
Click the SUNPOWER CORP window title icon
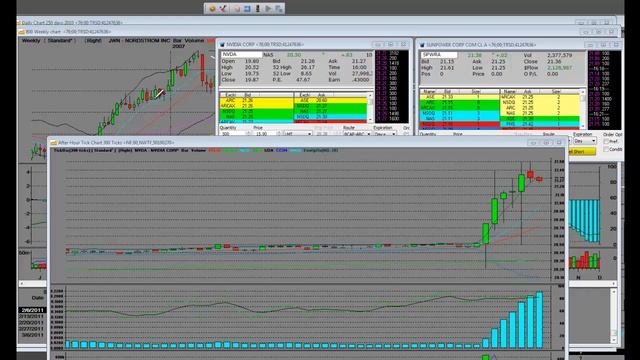coord(422,45)
